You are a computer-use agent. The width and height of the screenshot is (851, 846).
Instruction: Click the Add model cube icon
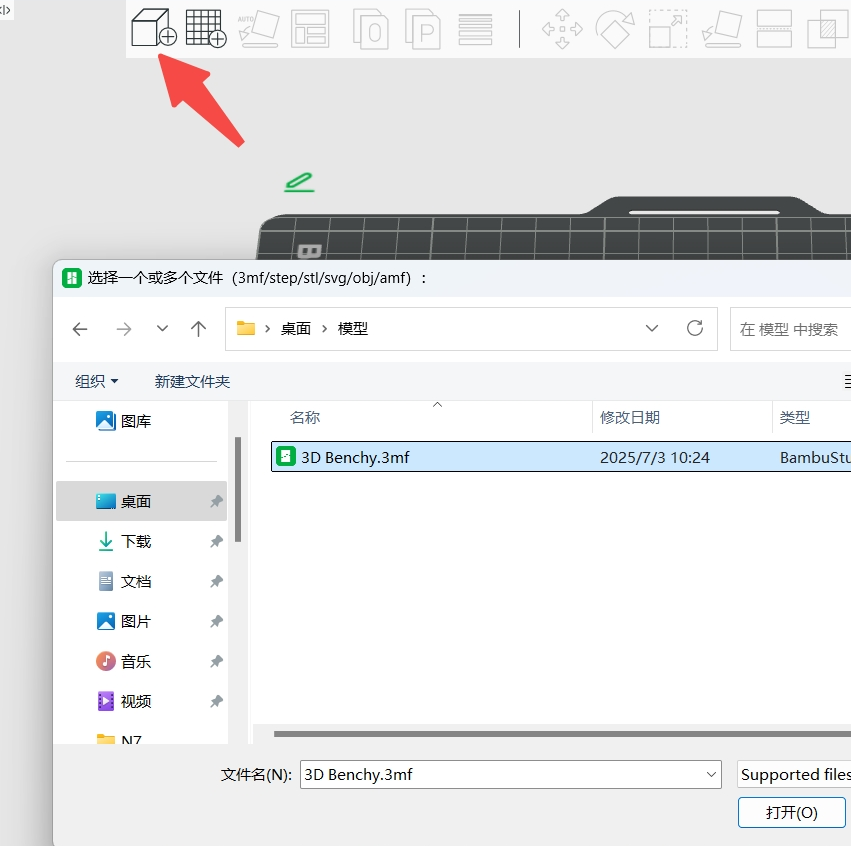pyautogui.click(x=153, y=28)
